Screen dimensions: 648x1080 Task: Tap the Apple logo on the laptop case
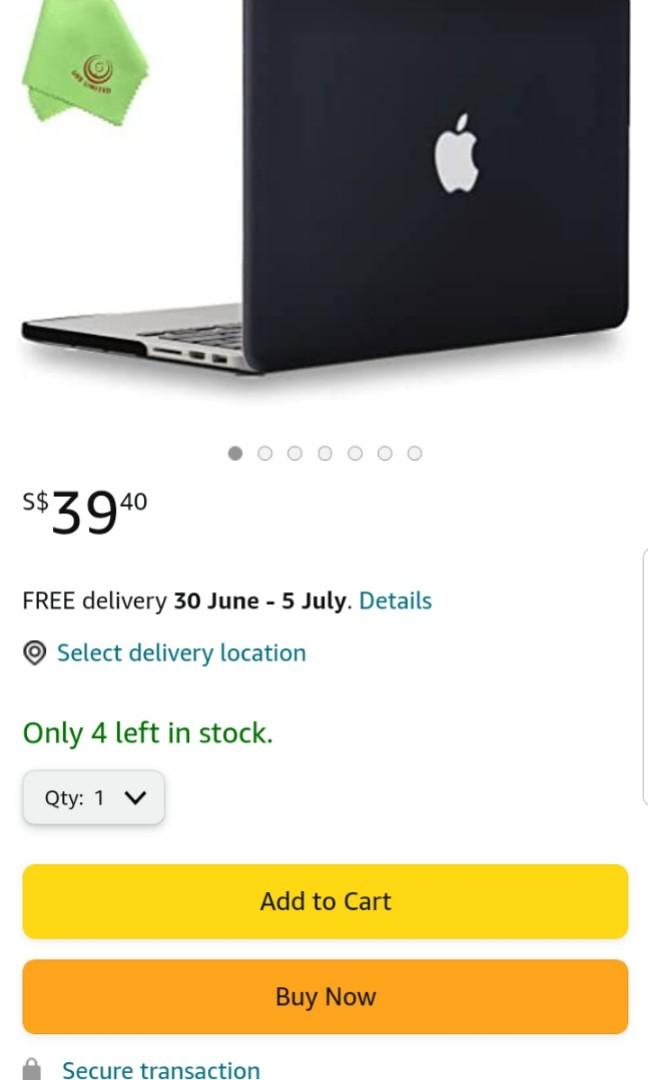(456, 154)
